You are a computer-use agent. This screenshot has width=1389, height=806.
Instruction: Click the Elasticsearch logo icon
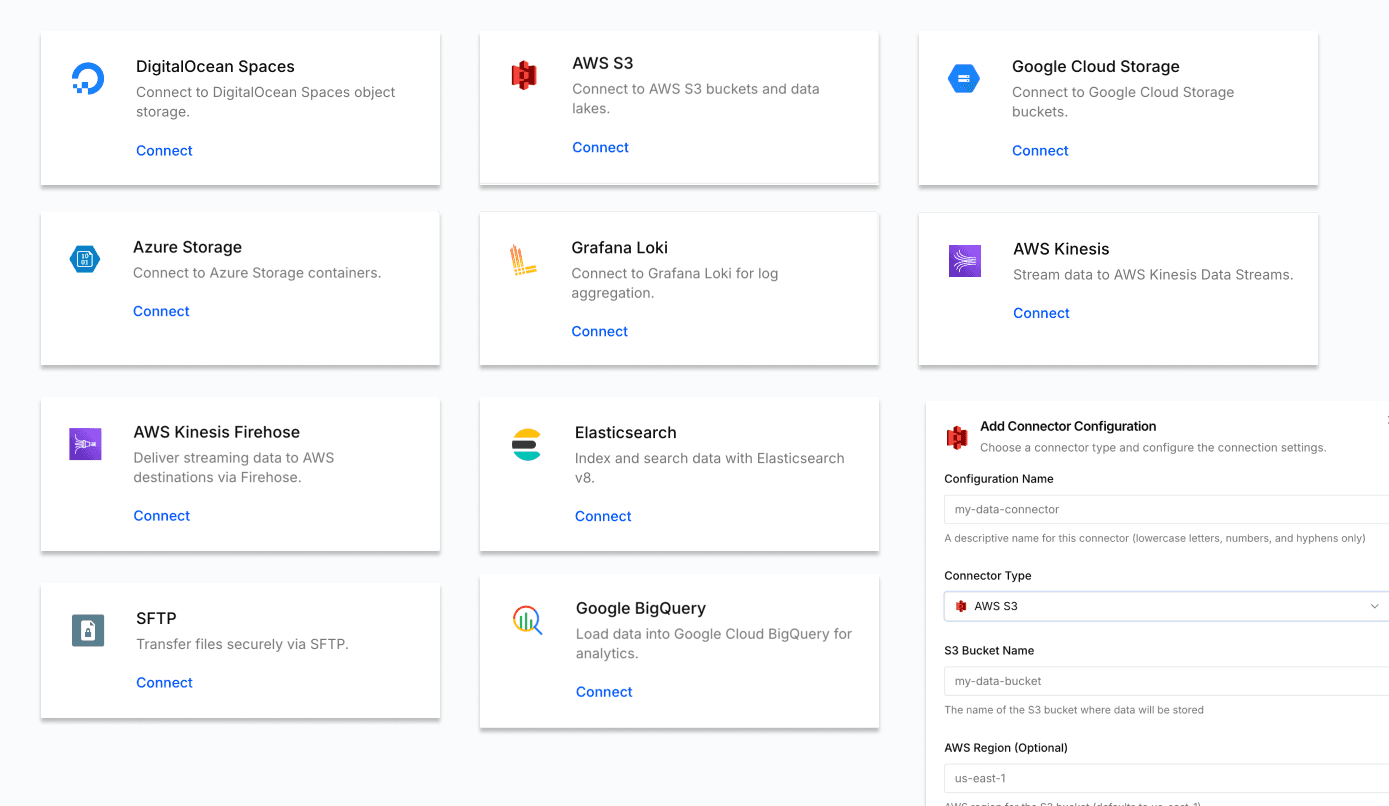click(x=526, y=444)
